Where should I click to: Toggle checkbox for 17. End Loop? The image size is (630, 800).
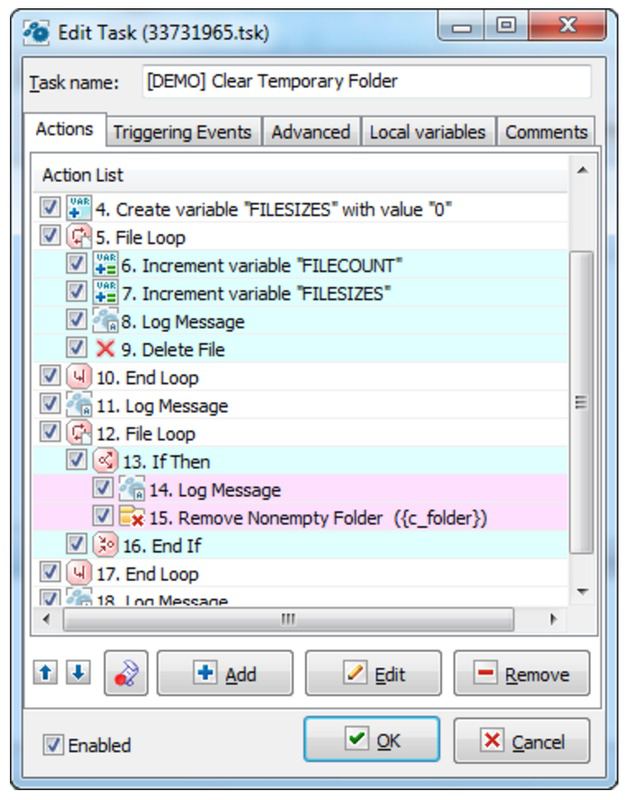point(50,573)
